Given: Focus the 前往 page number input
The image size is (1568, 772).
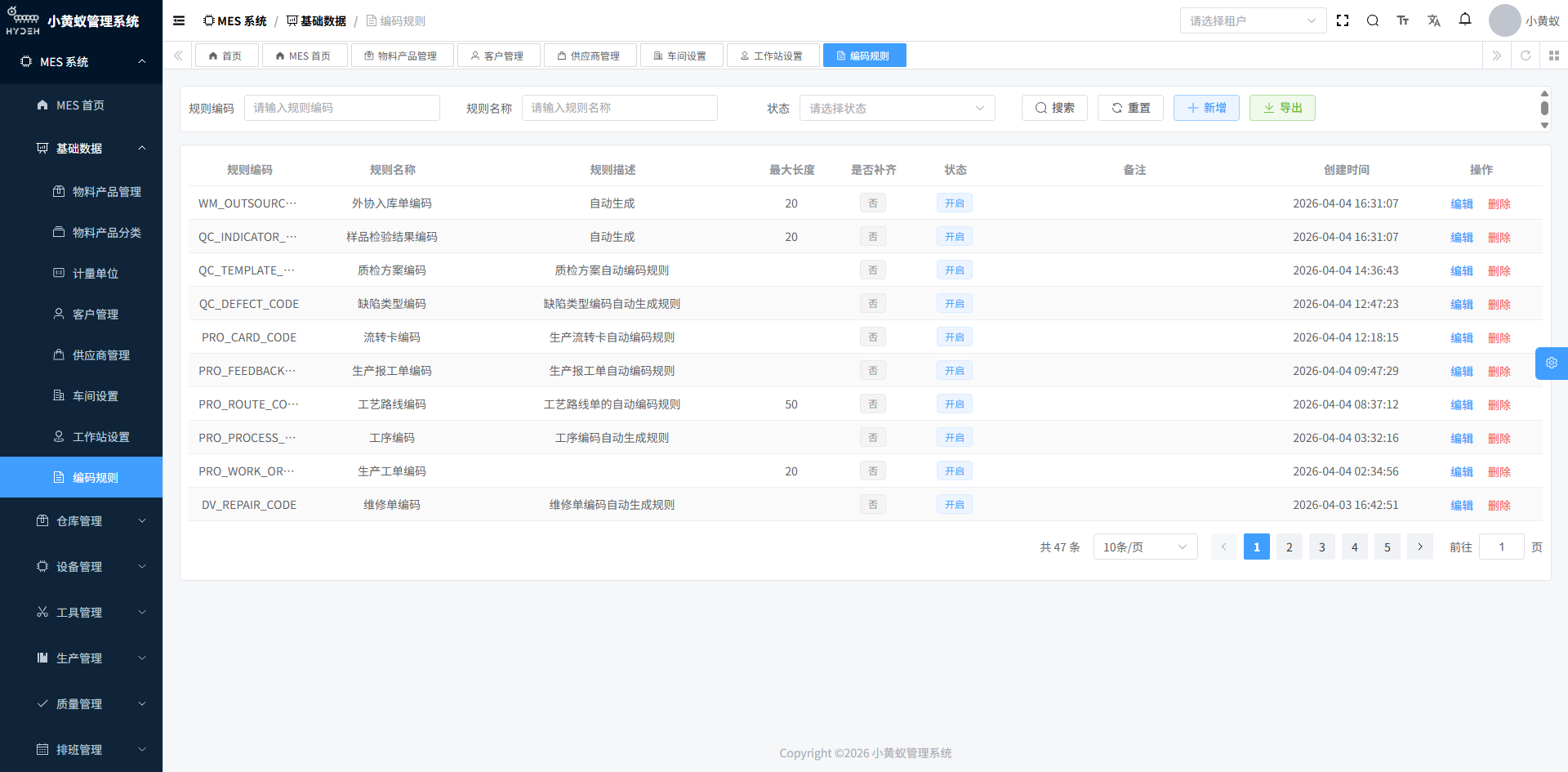Looking at the screenshot, I should coord(1502,547).
